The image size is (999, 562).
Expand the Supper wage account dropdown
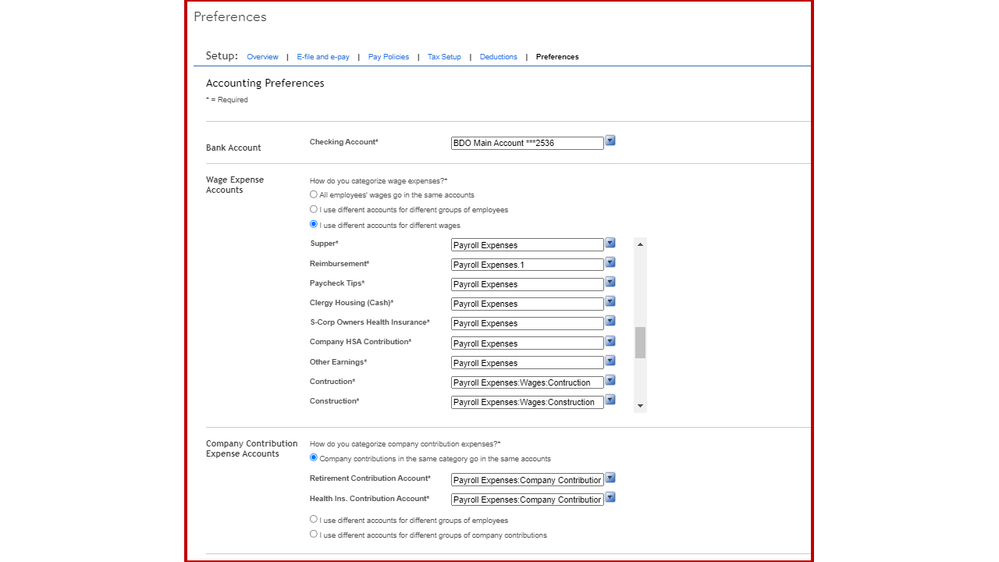tap(610, 244)
